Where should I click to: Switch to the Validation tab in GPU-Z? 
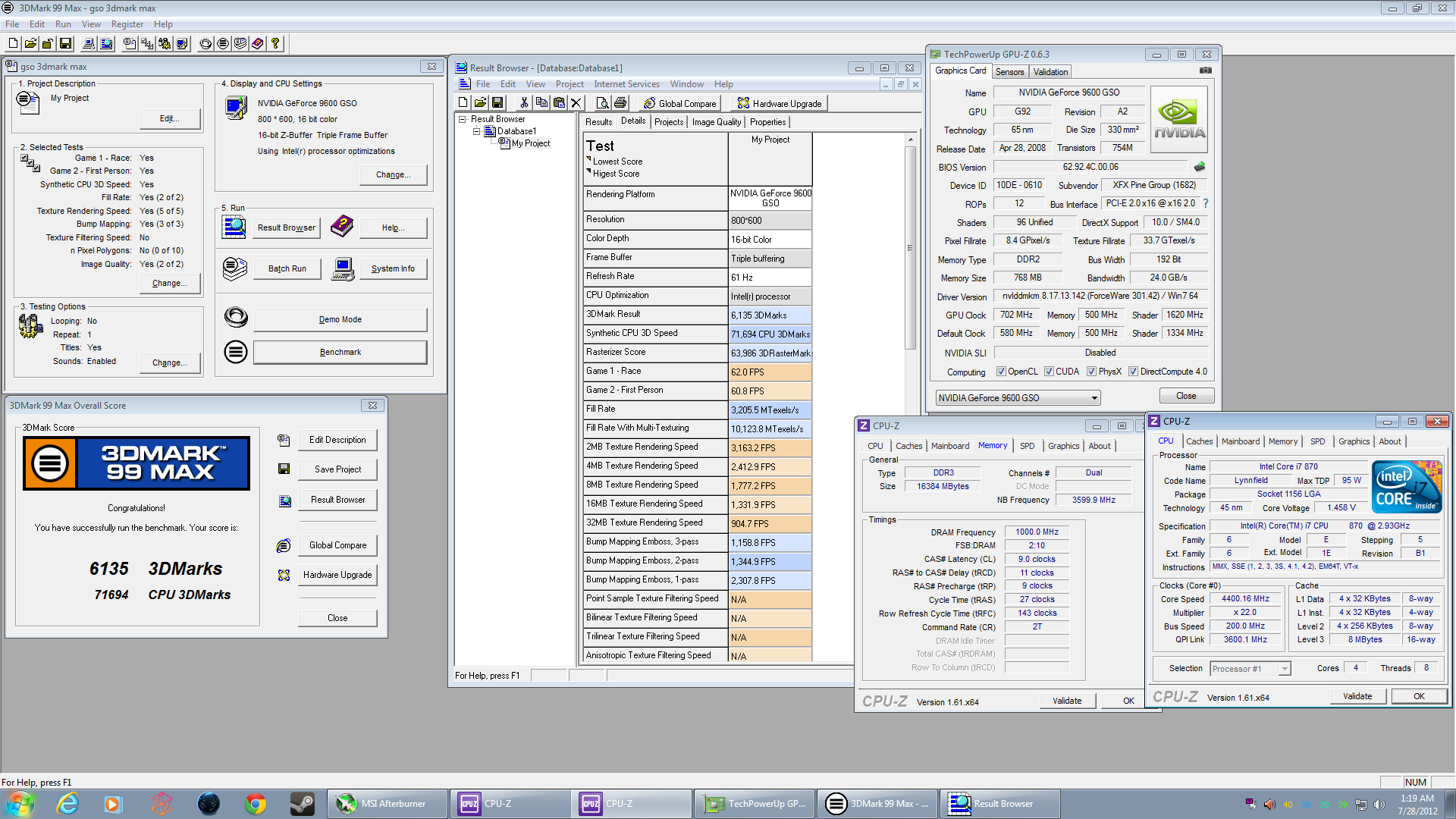[1050, 72]
